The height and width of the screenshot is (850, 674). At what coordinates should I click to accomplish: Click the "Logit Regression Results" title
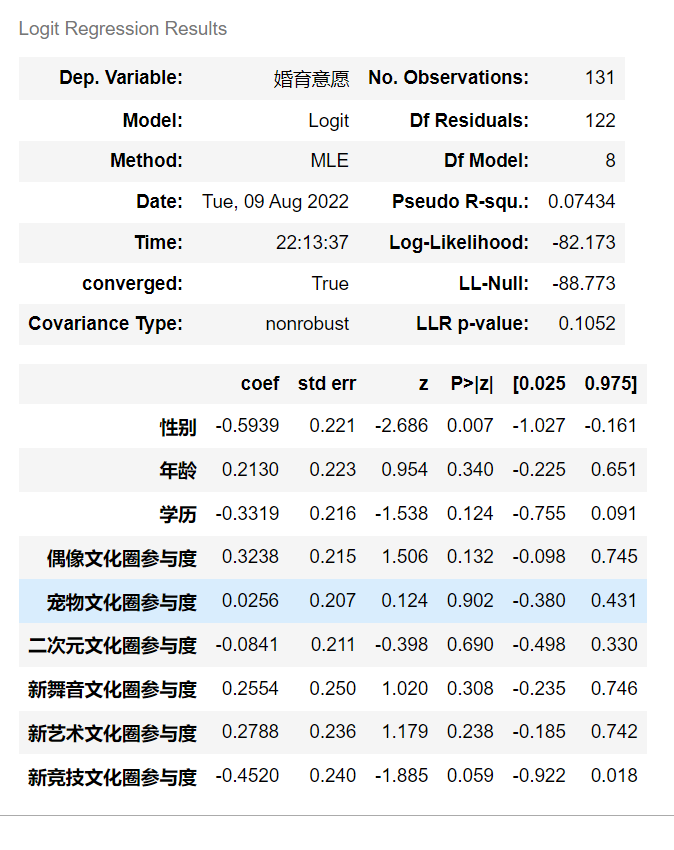pos(123,29)
